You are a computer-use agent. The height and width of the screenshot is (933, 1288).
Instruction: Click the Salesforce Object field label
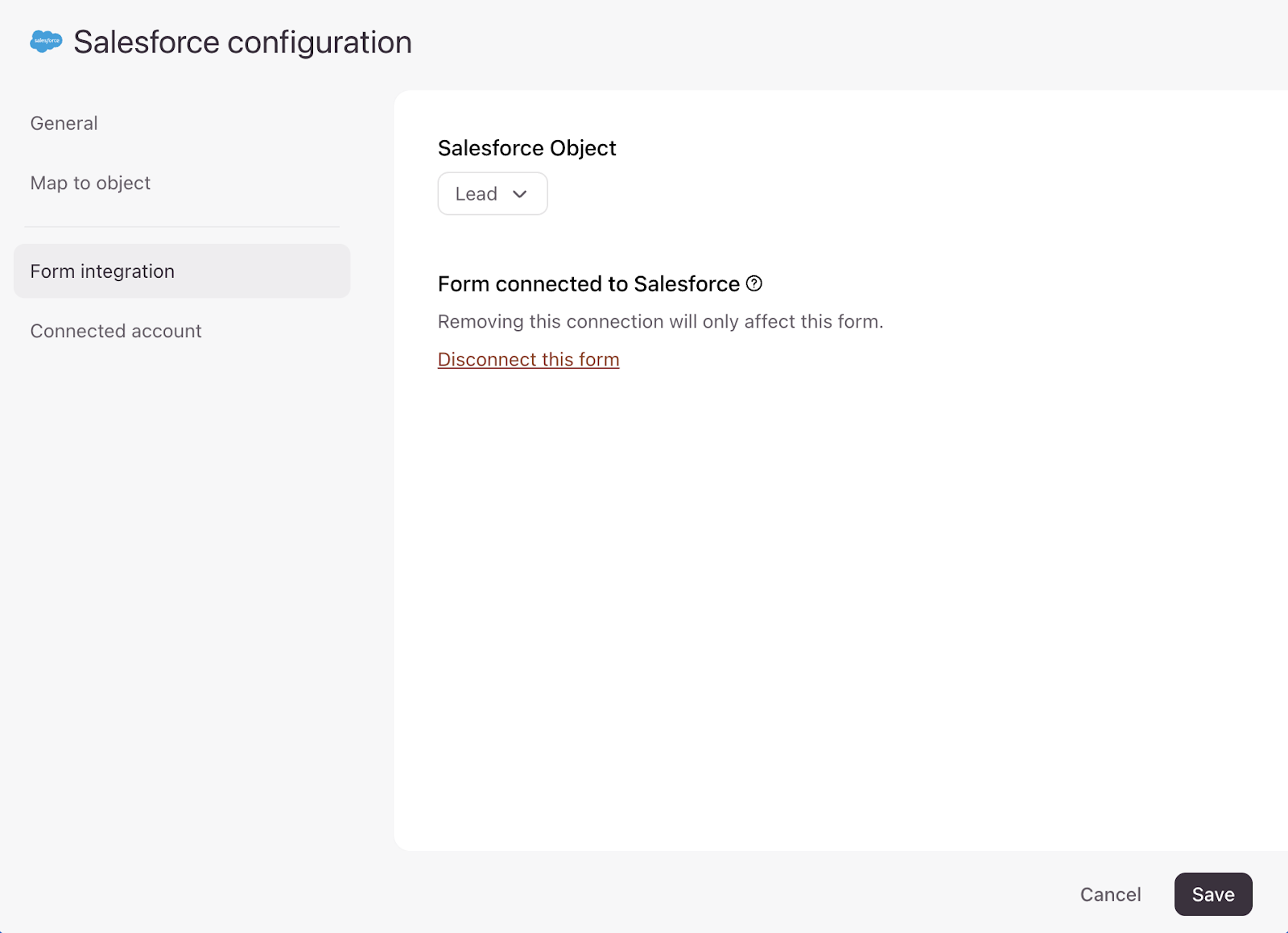[x=526, y=148]
